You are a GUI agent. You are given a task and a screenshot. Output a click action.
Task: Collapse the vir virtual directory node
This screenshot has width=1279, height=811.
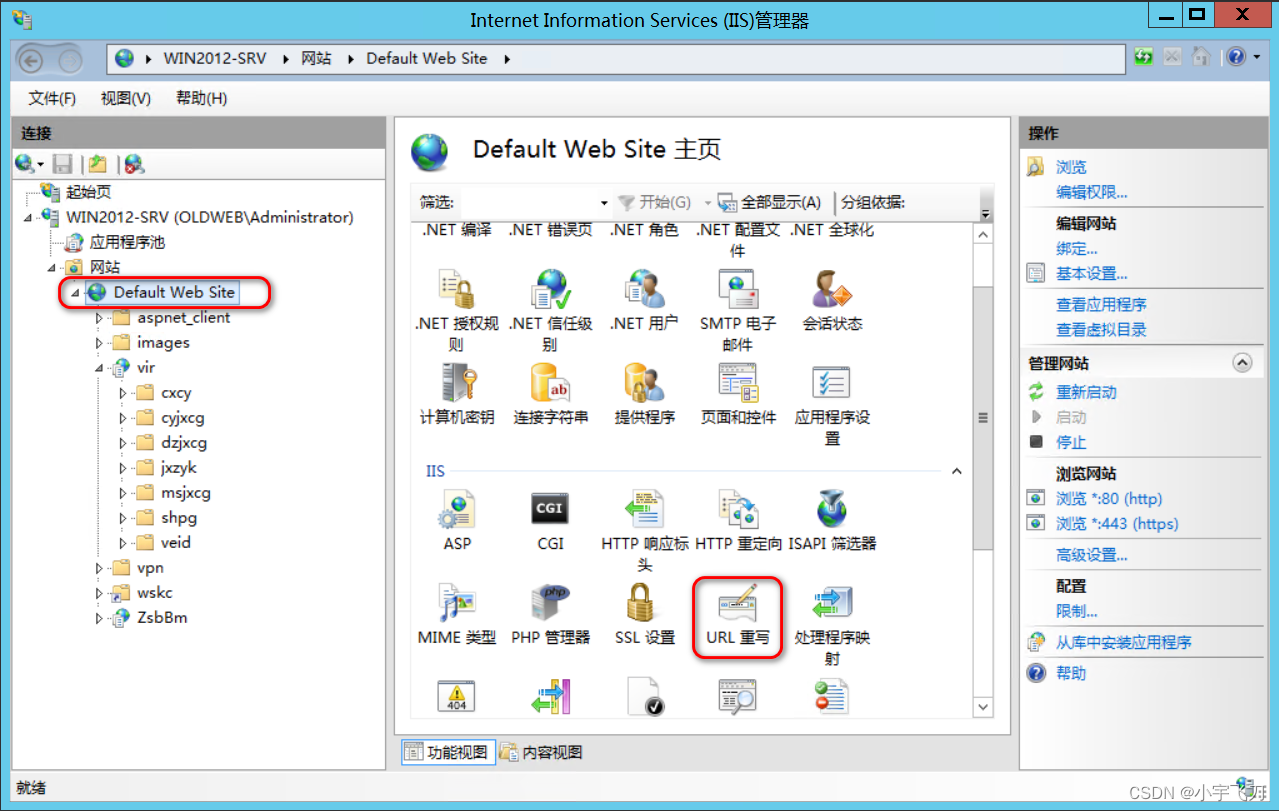pos(99,368)
